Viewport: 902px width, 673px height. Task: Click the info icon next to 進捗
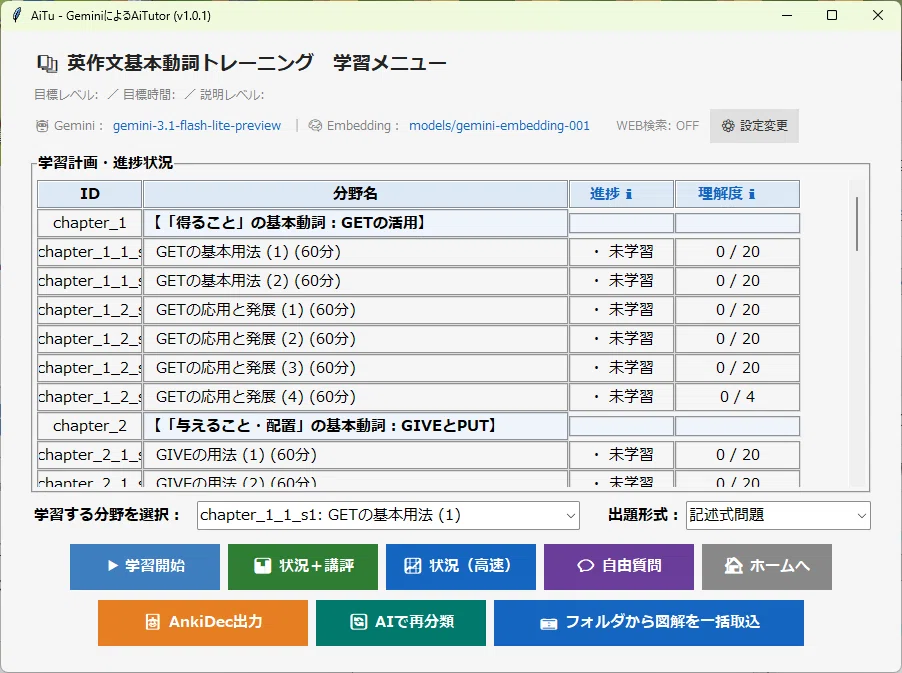coord(629,194)
